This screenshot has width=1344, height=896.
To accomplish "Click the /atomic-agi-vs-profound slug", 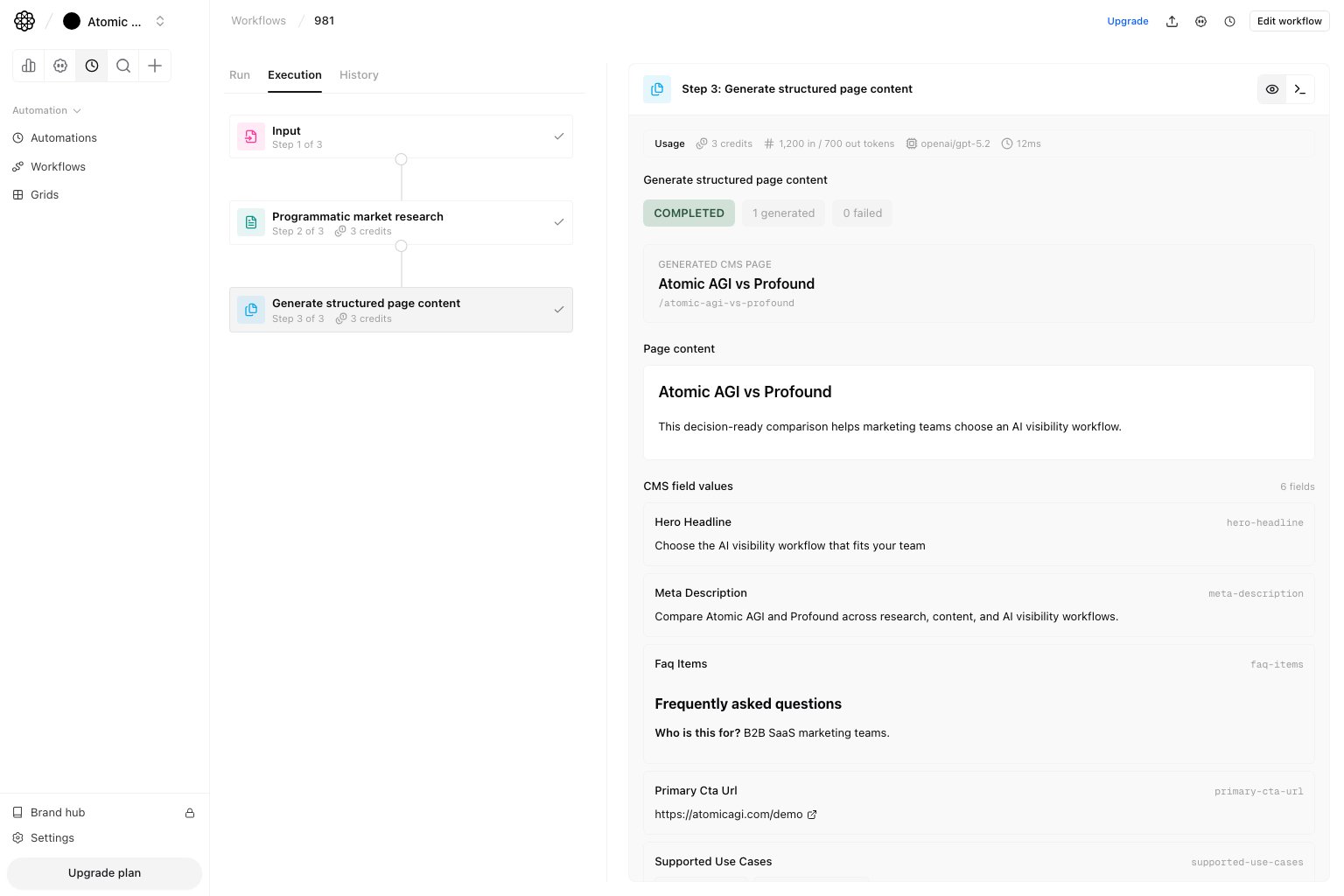I will tap(726, 304).
